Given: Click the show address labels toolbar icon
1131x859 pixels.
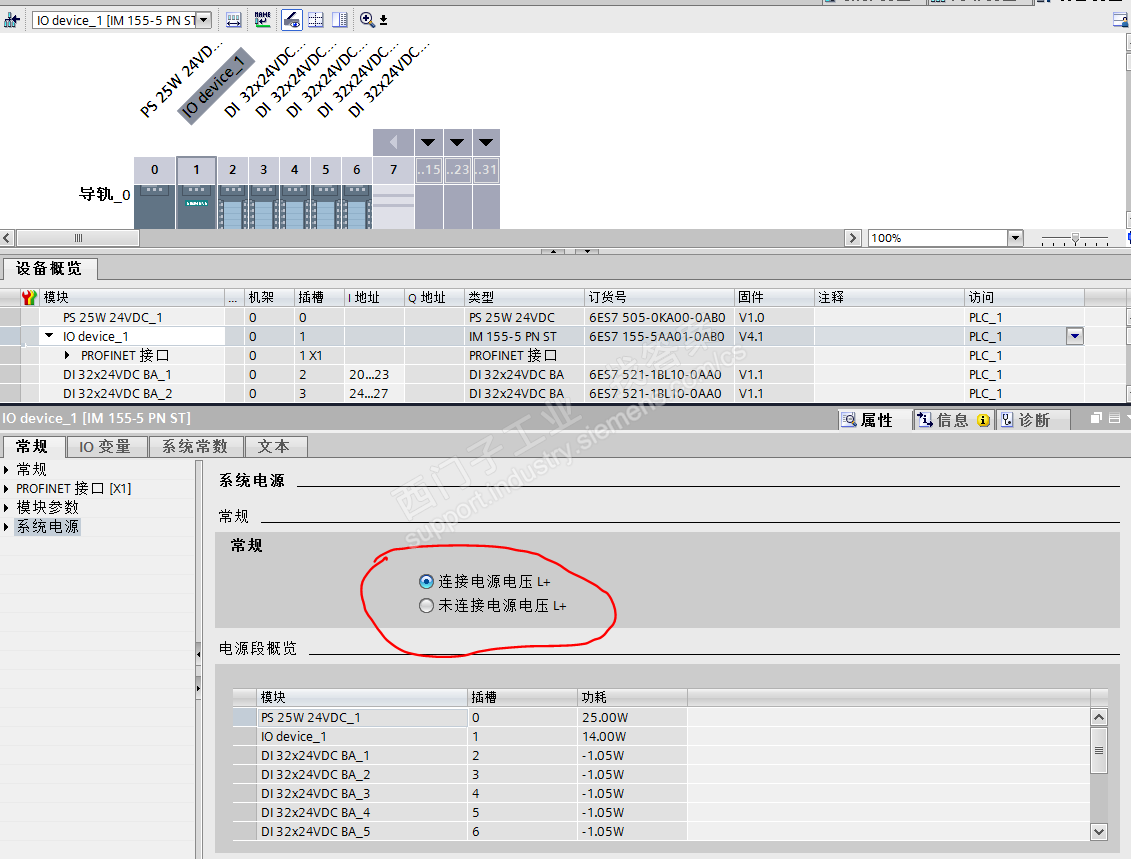Looking at the screenshot, I should pyautogui.click(x=234, y=20).
